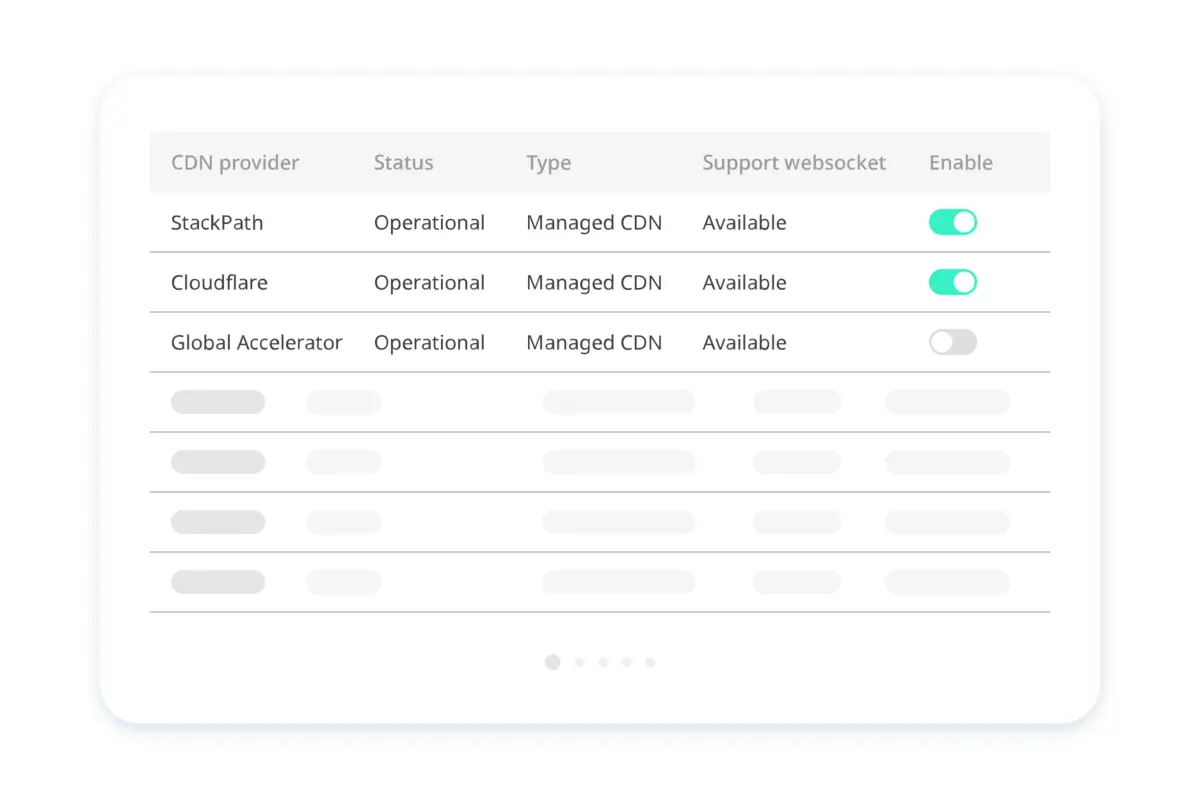Click the Enable column header
Screen dimensions: 1200x800
961,162
